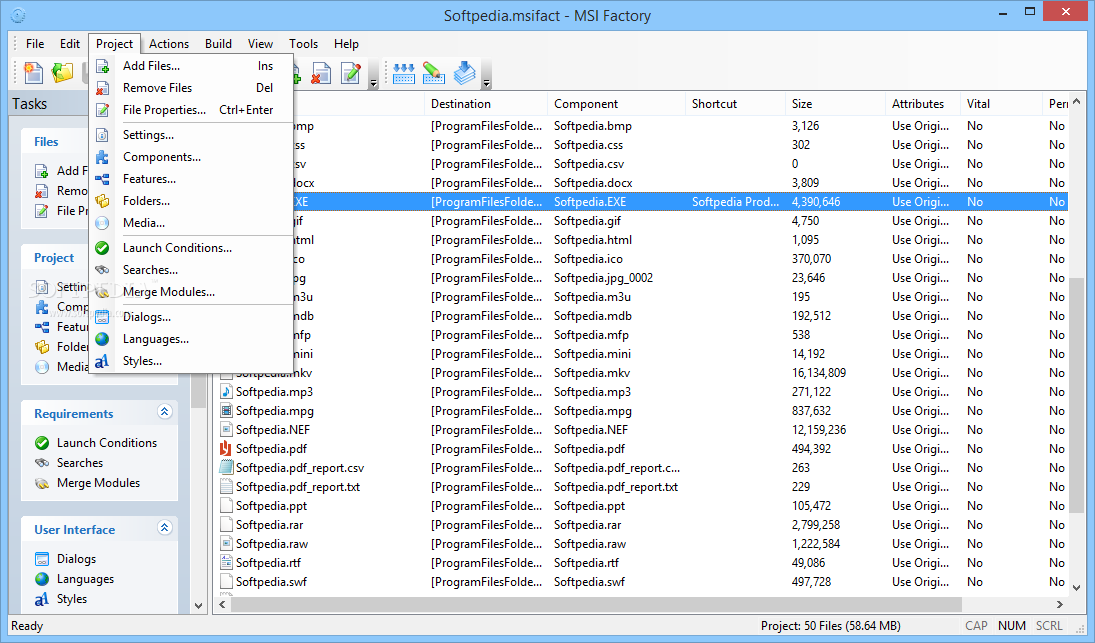Select the Softpedia.pdf file row
Screen dimensions: 1095x643
click(x=642, y=449)
